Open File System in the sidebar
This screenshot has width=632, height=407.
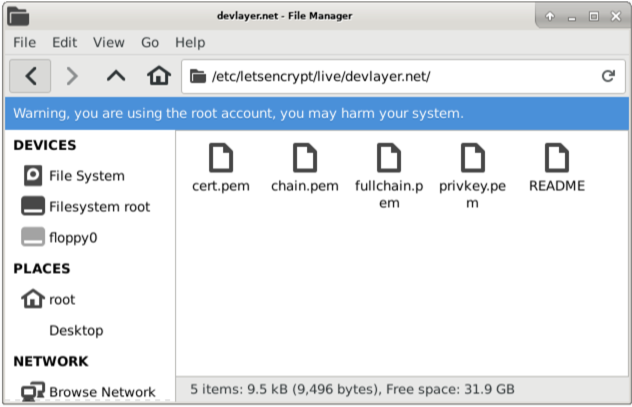[x=89, y=176]
